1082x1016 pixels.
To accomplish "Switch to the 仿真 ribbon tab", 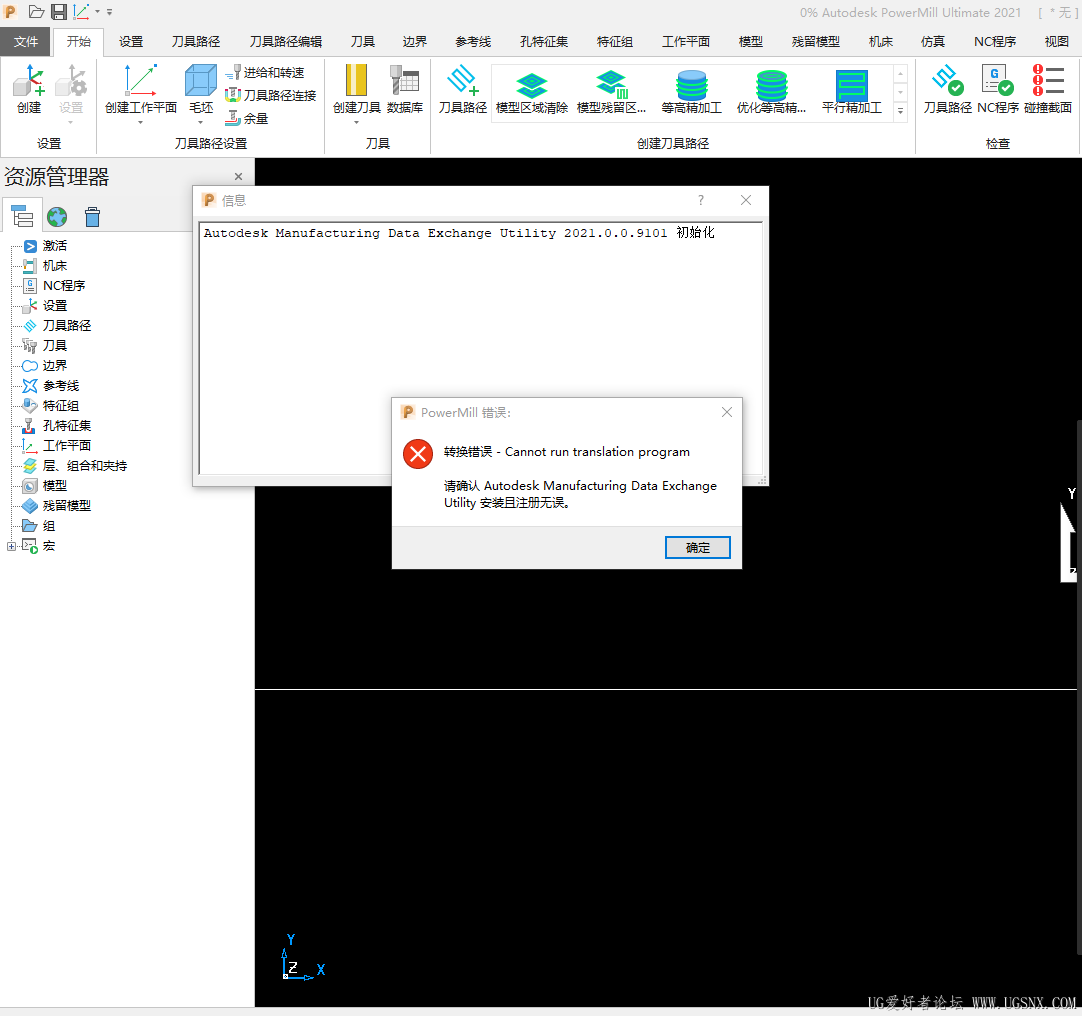I will [x=932, y=41].
